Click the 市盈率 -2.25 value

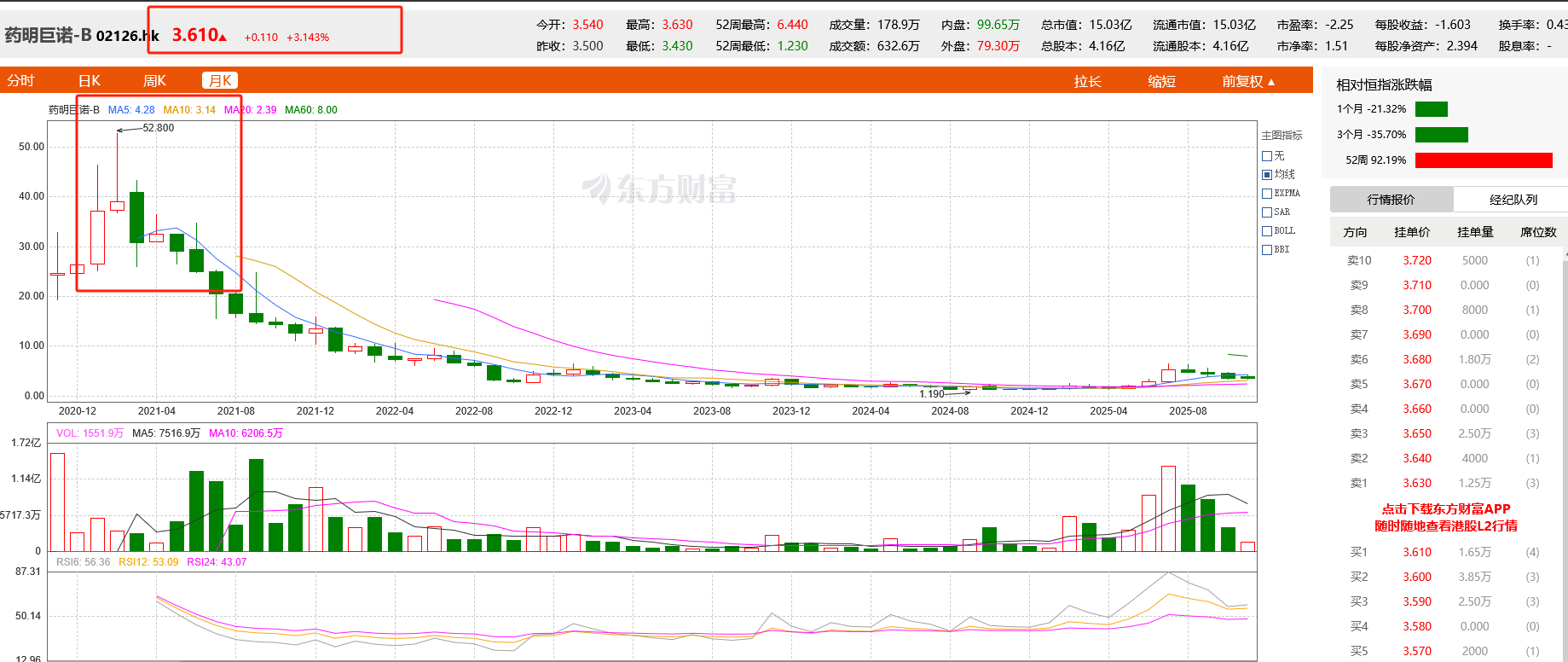pyautogui.click(x=1339, y=25)
